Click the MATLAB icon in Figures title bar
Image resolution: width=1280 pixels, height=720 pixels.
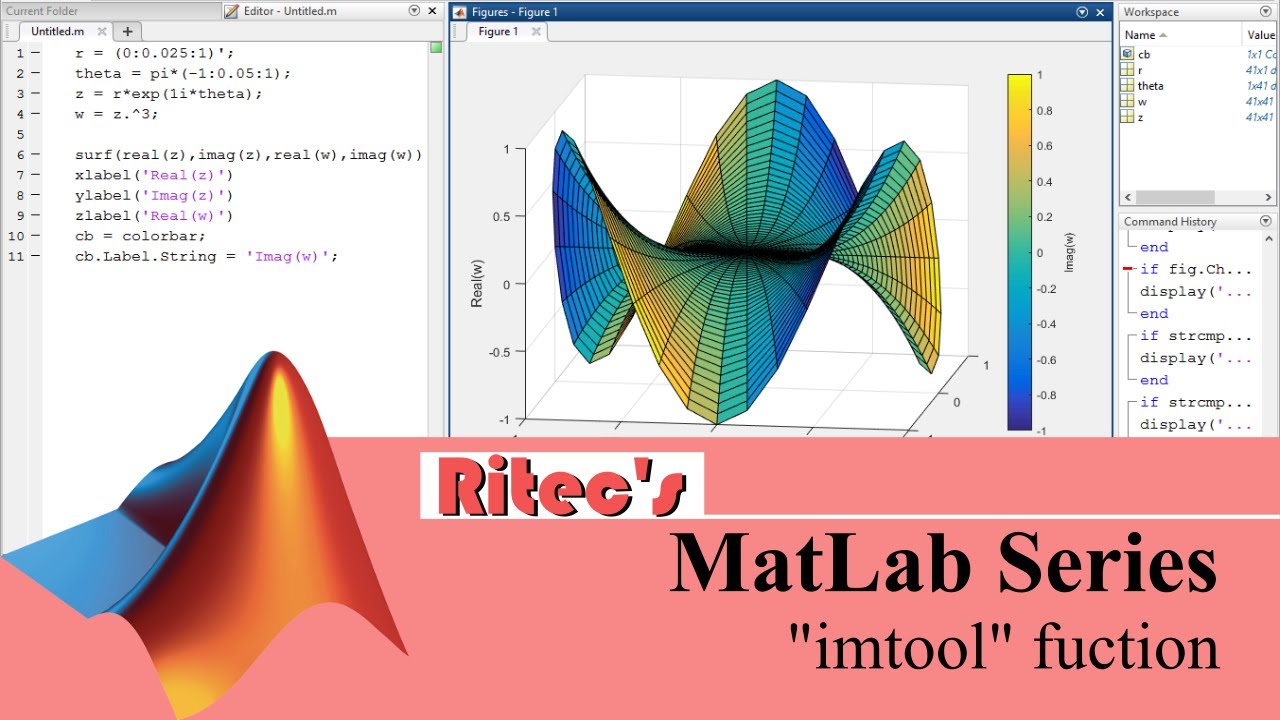459,12
